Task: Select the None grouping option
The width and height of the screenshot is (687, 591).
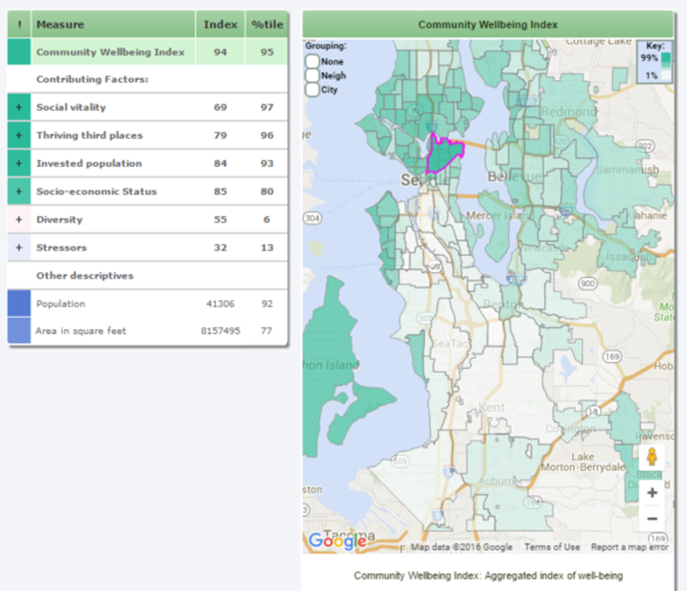Action: (313, 62)
